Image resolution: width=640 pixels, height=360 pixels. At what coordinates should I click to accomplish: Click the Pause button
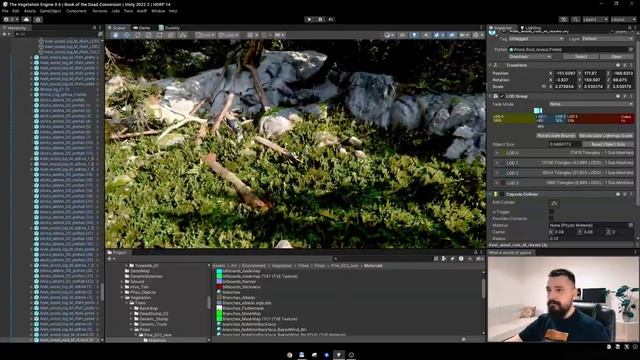[320, 19]
